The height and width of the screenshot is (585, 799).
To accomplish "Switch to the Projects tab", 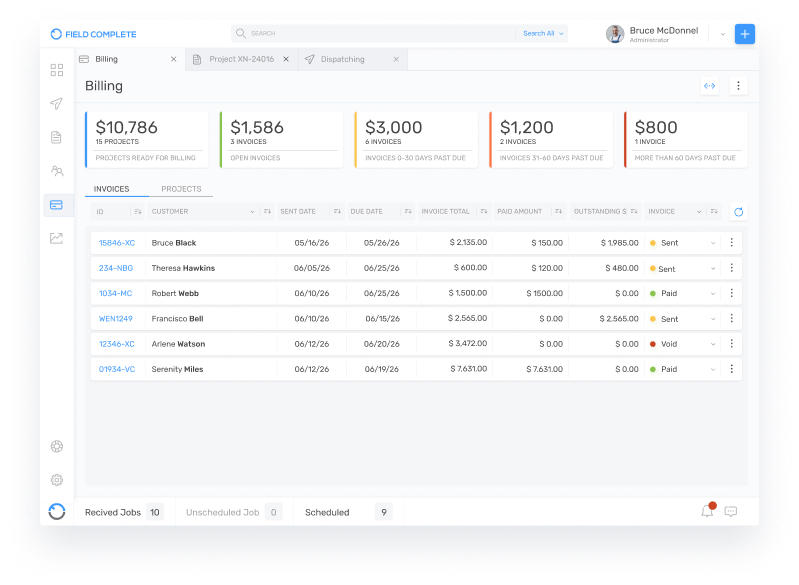I will 181,189.
